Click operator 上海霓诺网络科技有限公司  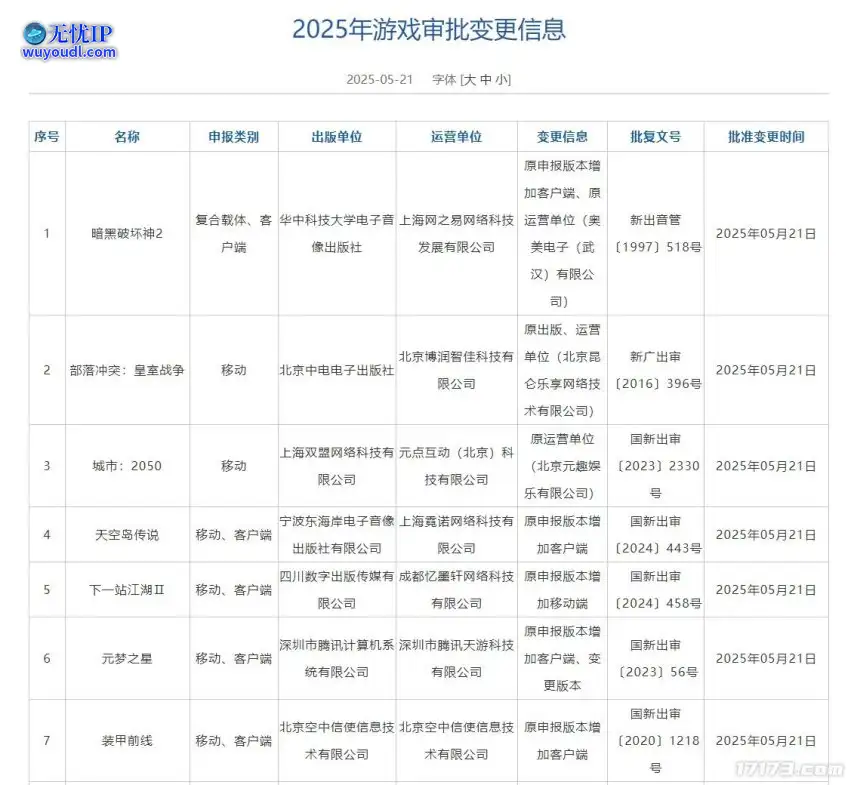click(x=456, y=535)
